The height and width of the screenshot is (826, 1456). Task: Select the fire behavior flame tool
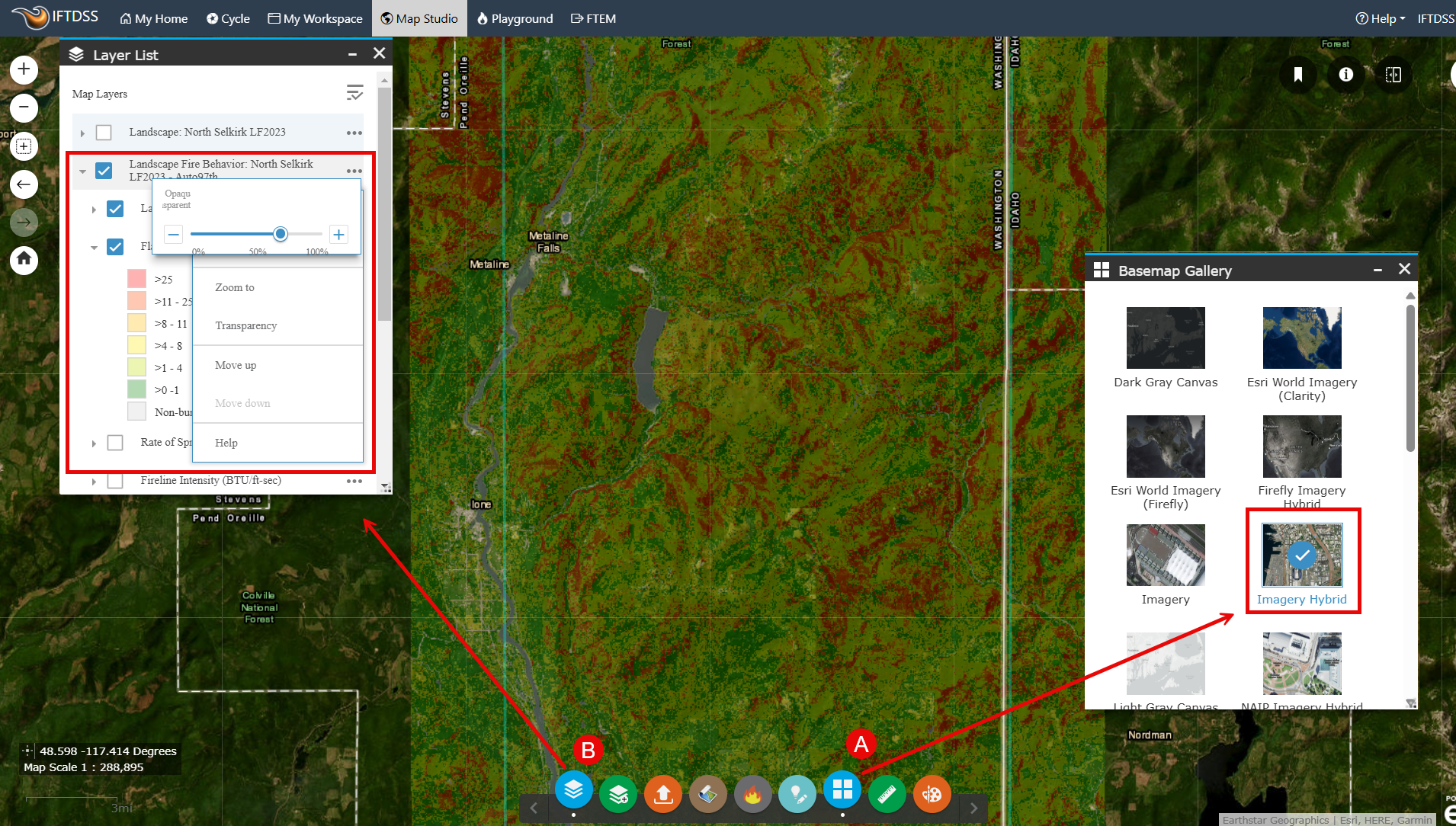752,793
